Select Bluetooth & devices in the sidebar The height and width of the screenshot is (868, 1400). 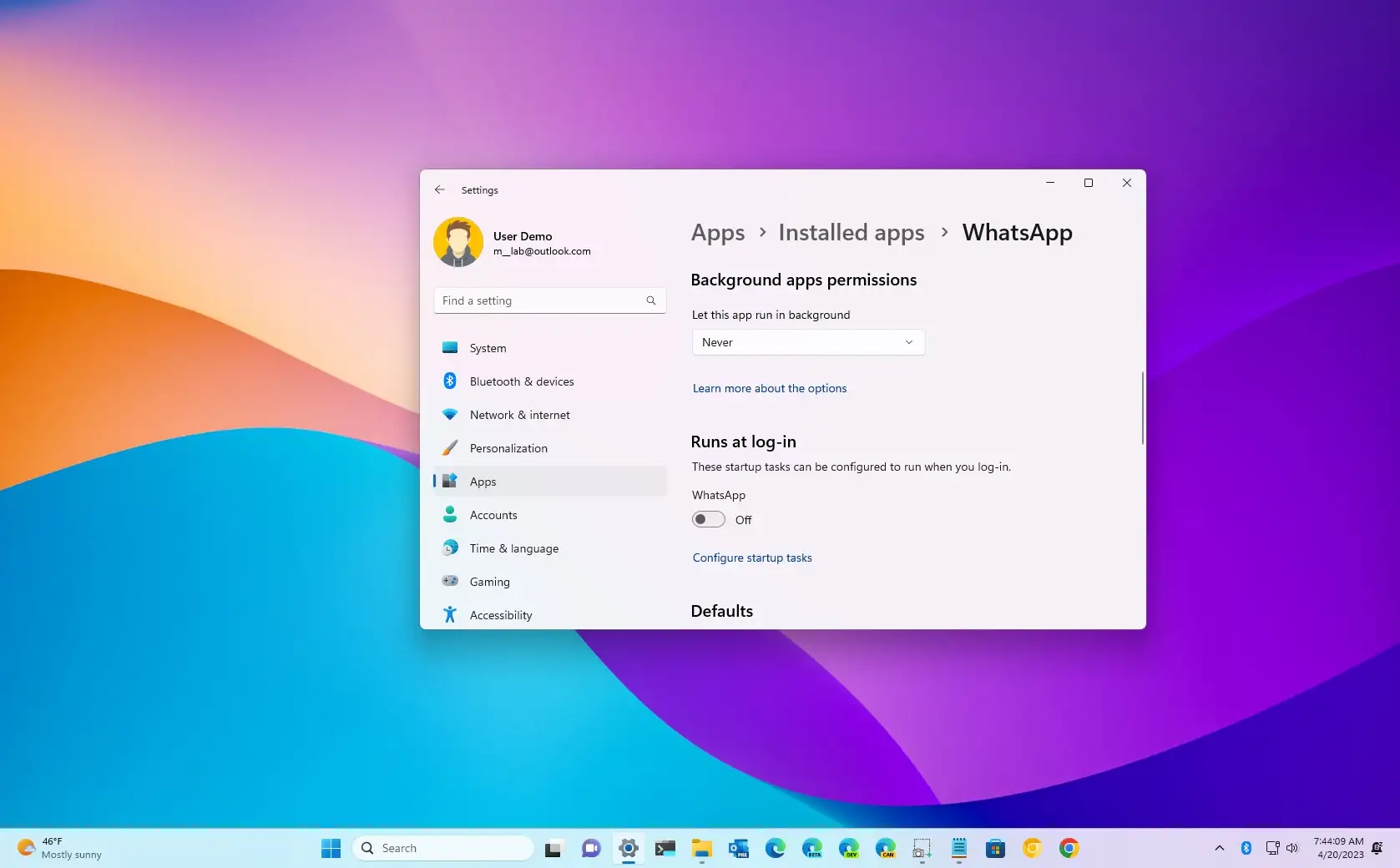point(521,381)
